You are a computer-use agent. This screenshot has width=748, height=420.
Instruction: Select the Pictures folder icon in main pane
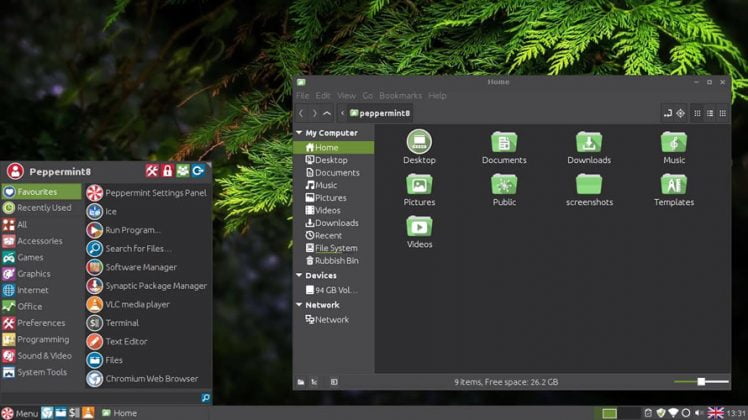click(x=419, y=184)
